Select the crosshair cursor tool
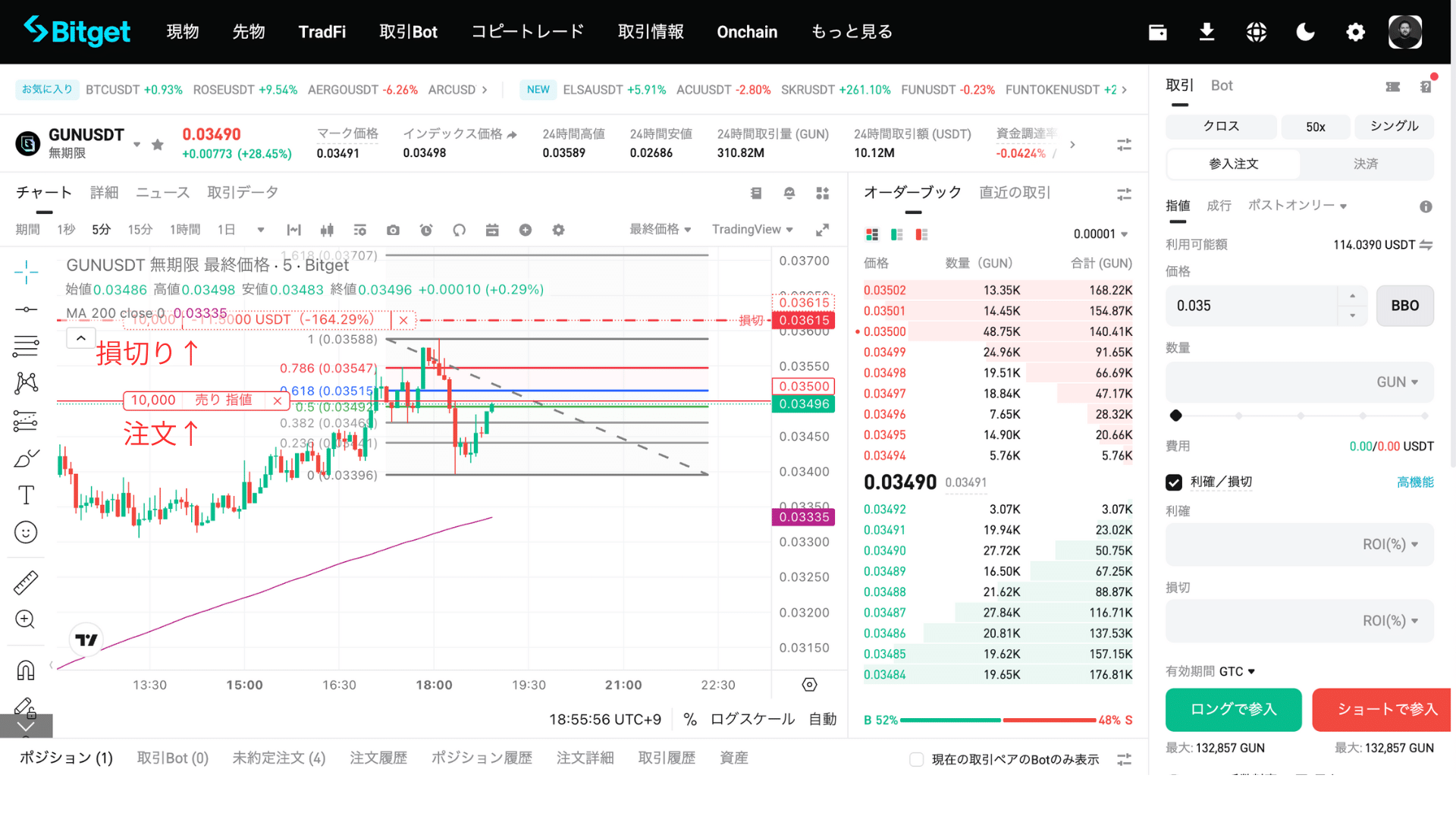This screenshot has width=1456, height=819. point(26,271)
